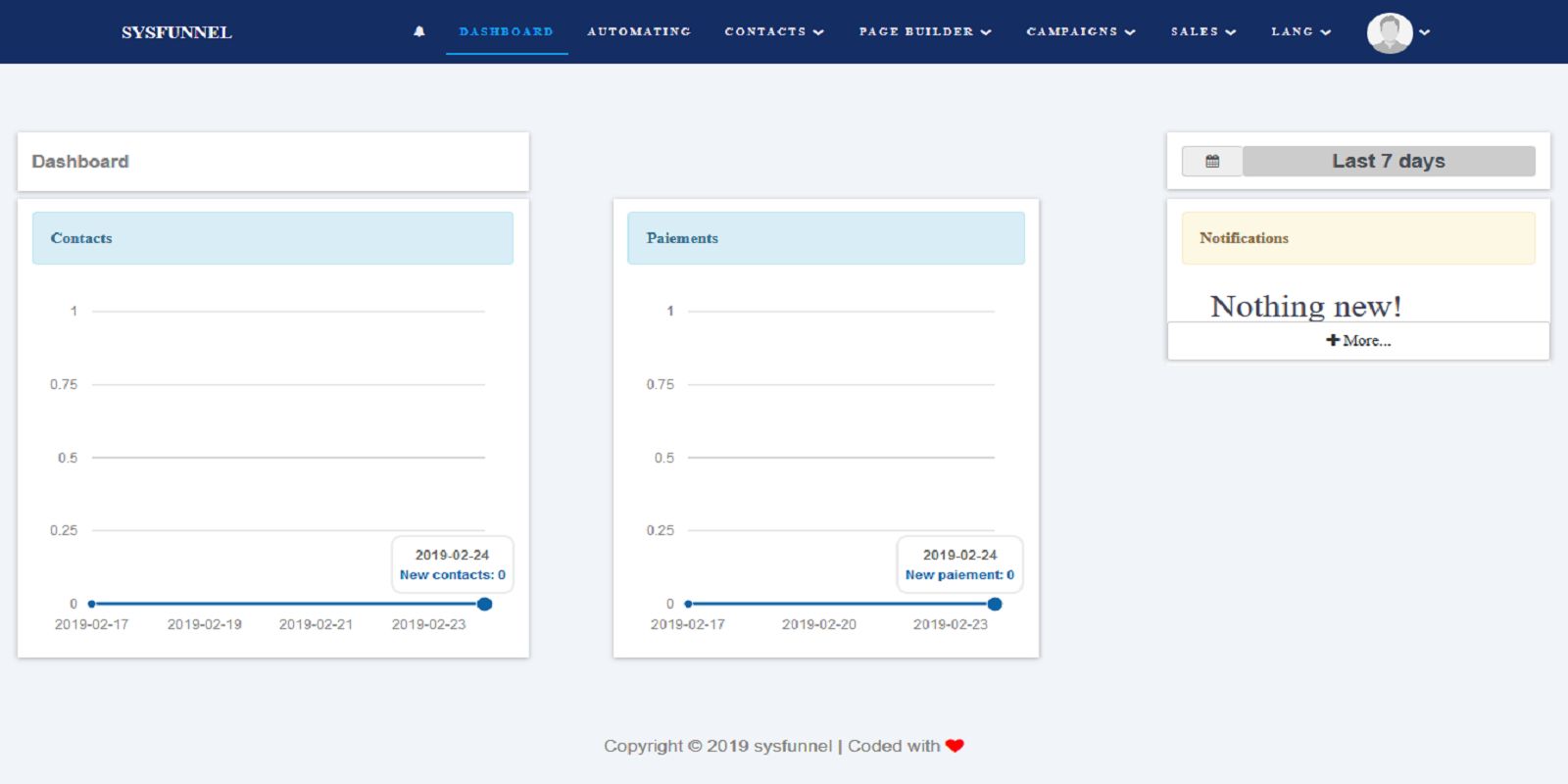
Task: Click the red heart icon in footer
Action: pos(955,746)
